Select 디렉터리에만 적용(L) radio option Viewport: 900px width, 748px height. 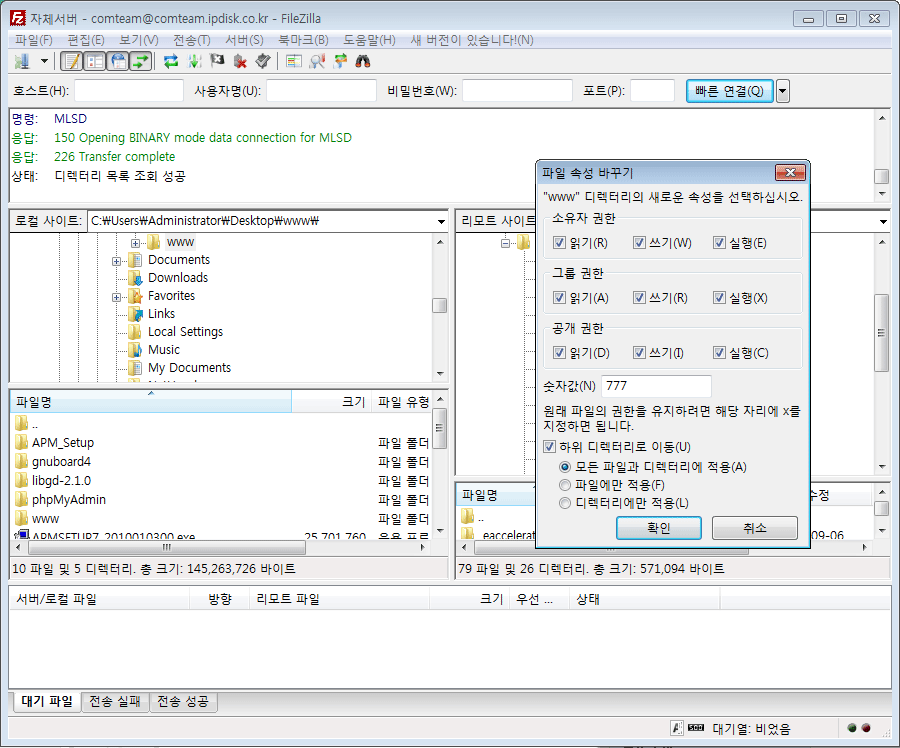(565, 503)
